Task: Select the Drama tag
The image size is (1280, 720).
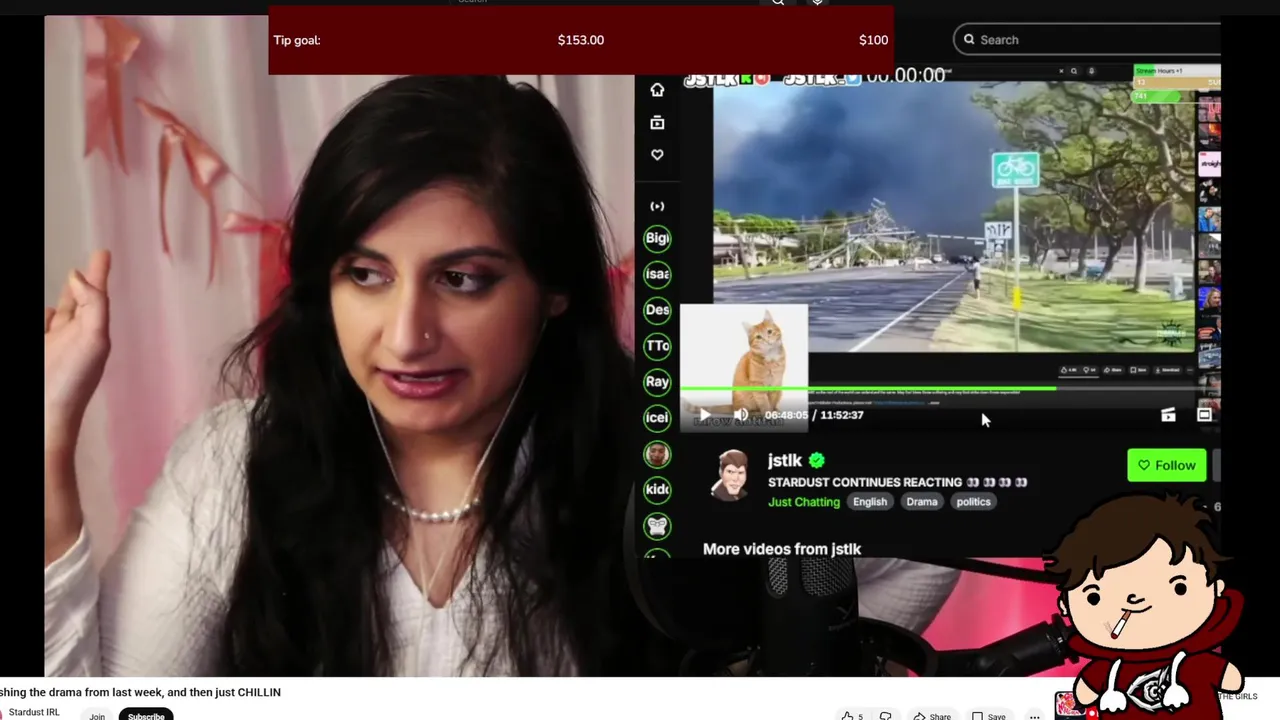Action: click(x=922, y=502)
